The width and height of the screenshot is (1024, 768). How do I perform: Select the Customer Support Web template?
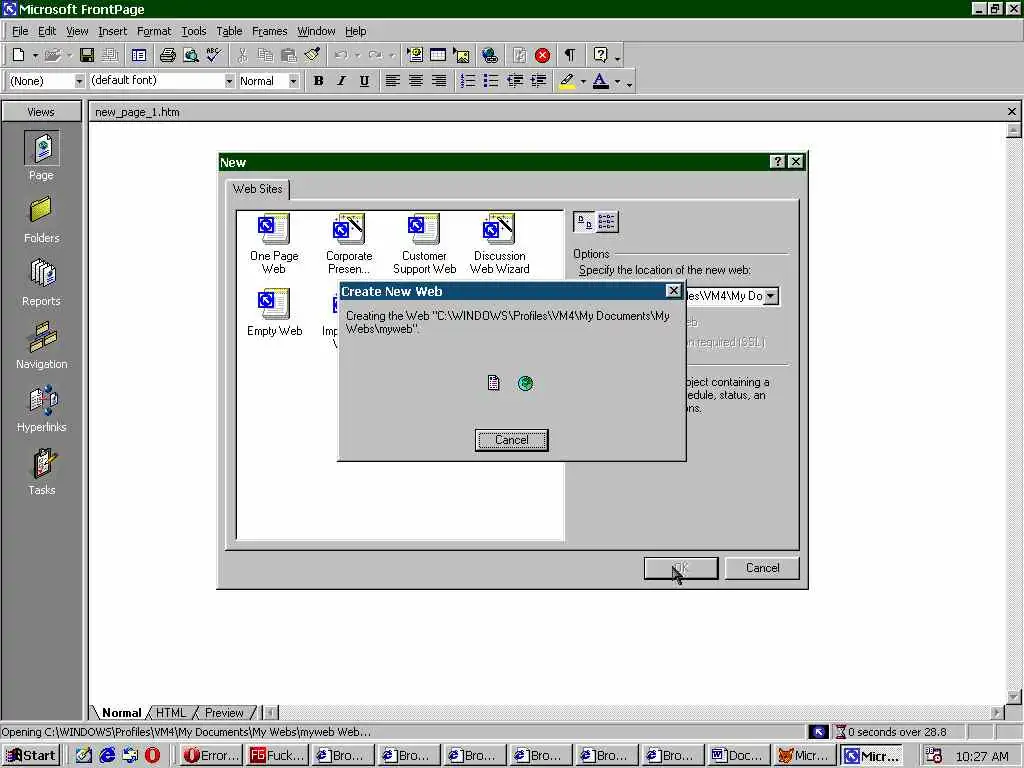(424, 244)
